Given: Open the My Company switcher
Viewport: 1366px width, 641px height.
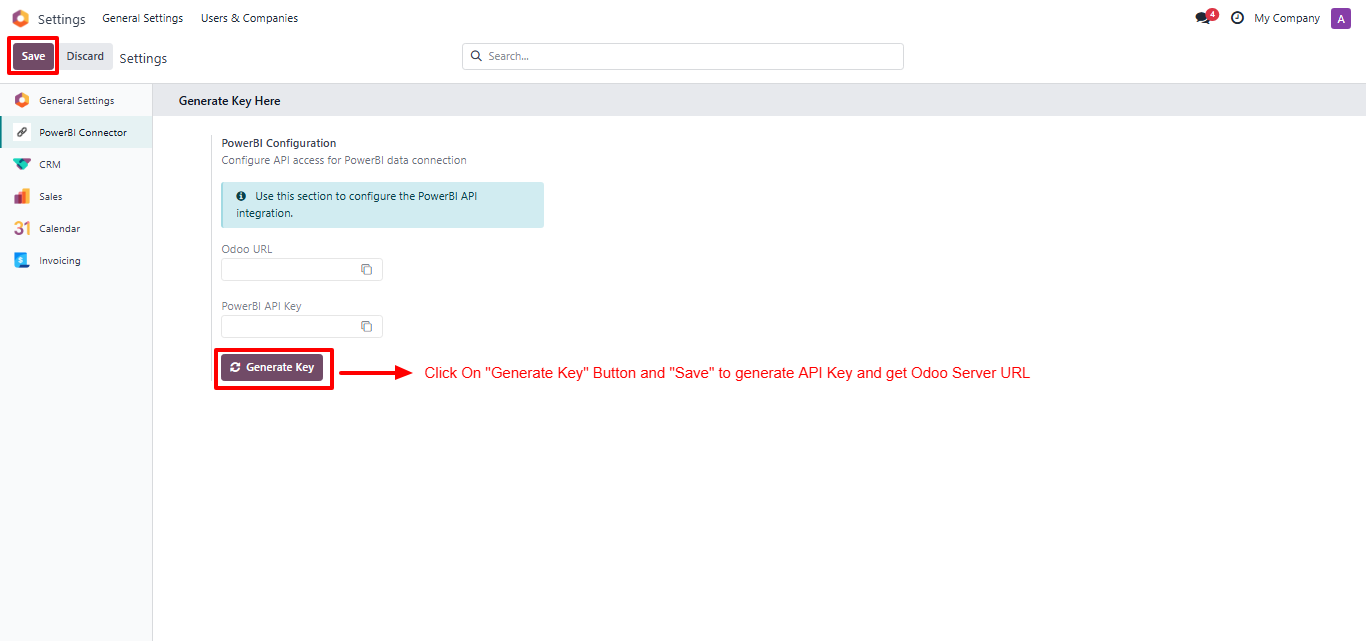Looking at the screenshot, I should [x=1287, y=18].
